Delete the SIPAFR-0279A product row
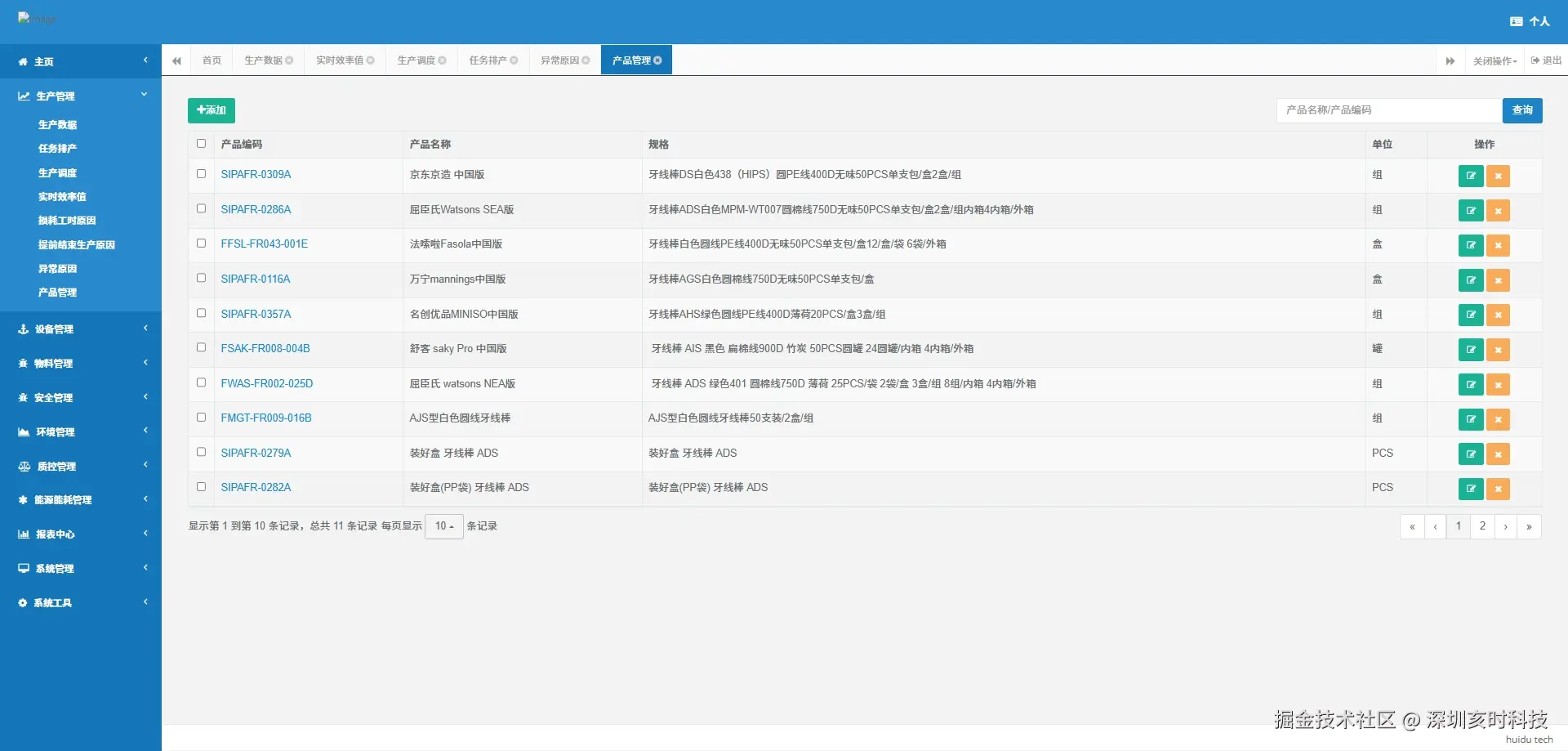Viewport: 1568px width, 751px height. (x=1498, y=454)
